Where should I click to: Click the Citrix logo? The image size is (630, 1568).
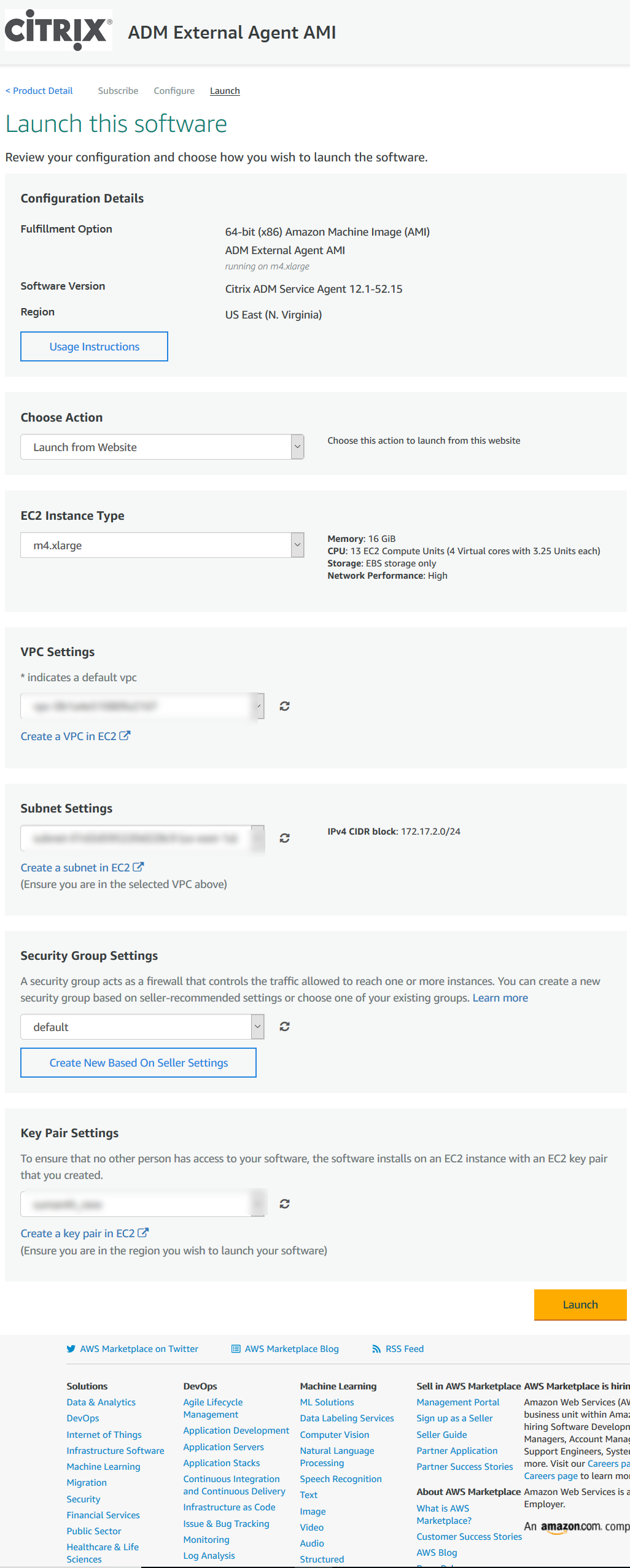[x=58, y=30]
